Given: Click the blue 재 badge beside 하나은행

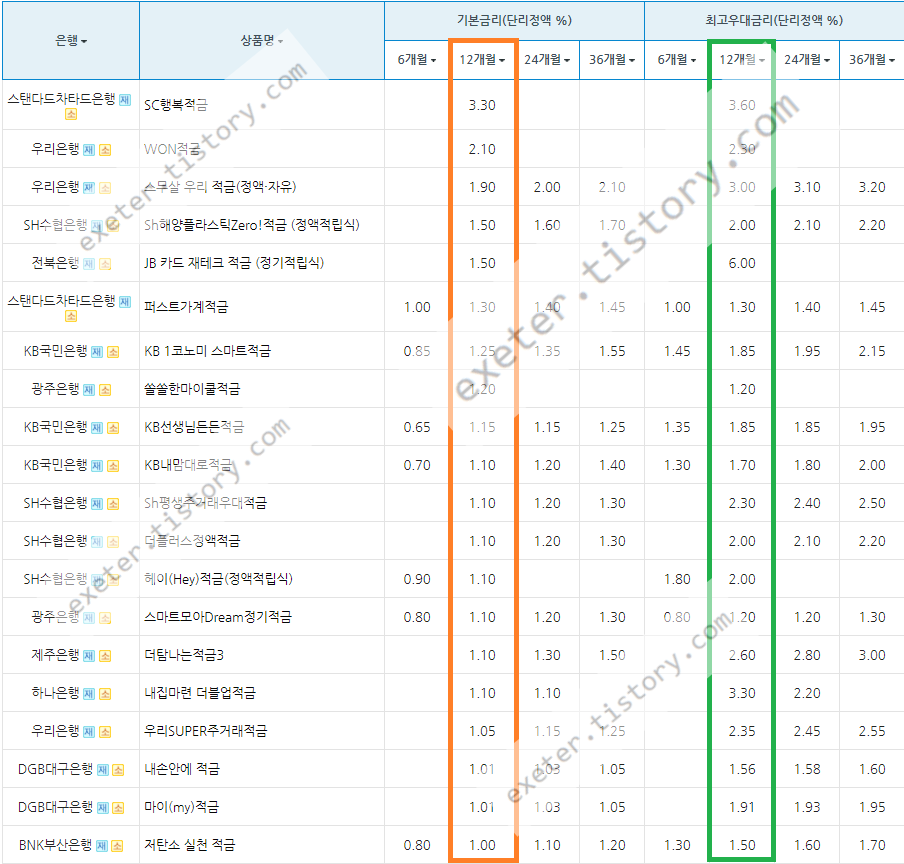Looking at the screenshot, I should click(x=89, y=694).
